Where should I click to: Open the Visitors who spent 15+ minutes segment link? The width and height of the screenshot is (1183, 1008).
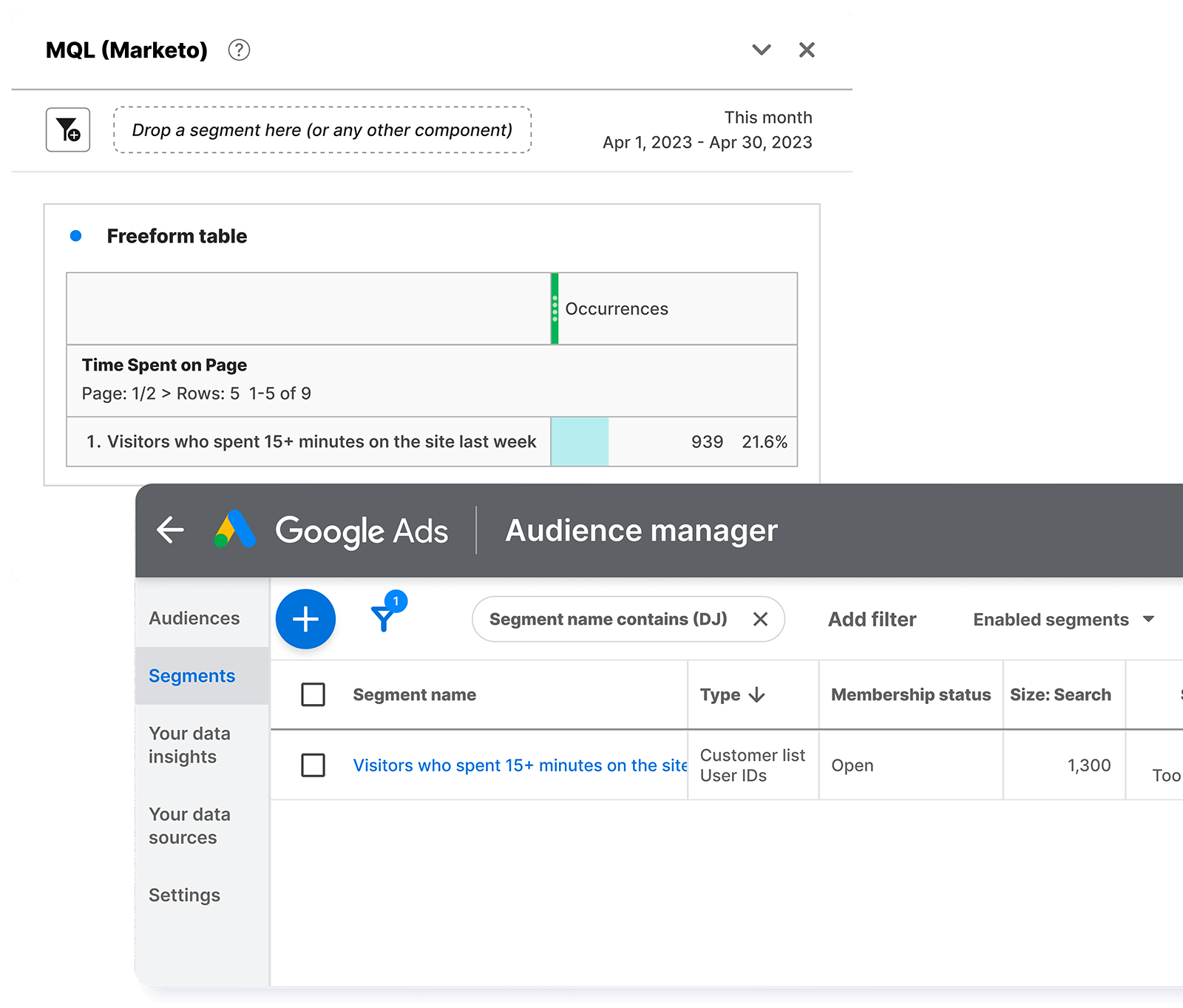point(520,765)
